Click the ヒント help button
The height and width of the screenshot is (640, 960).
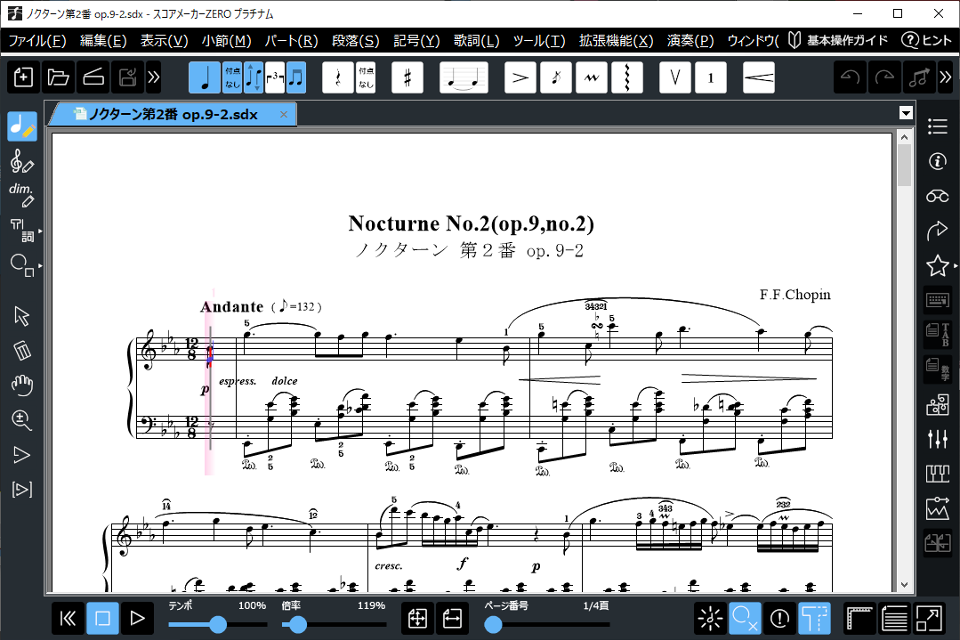coord(927,41)
